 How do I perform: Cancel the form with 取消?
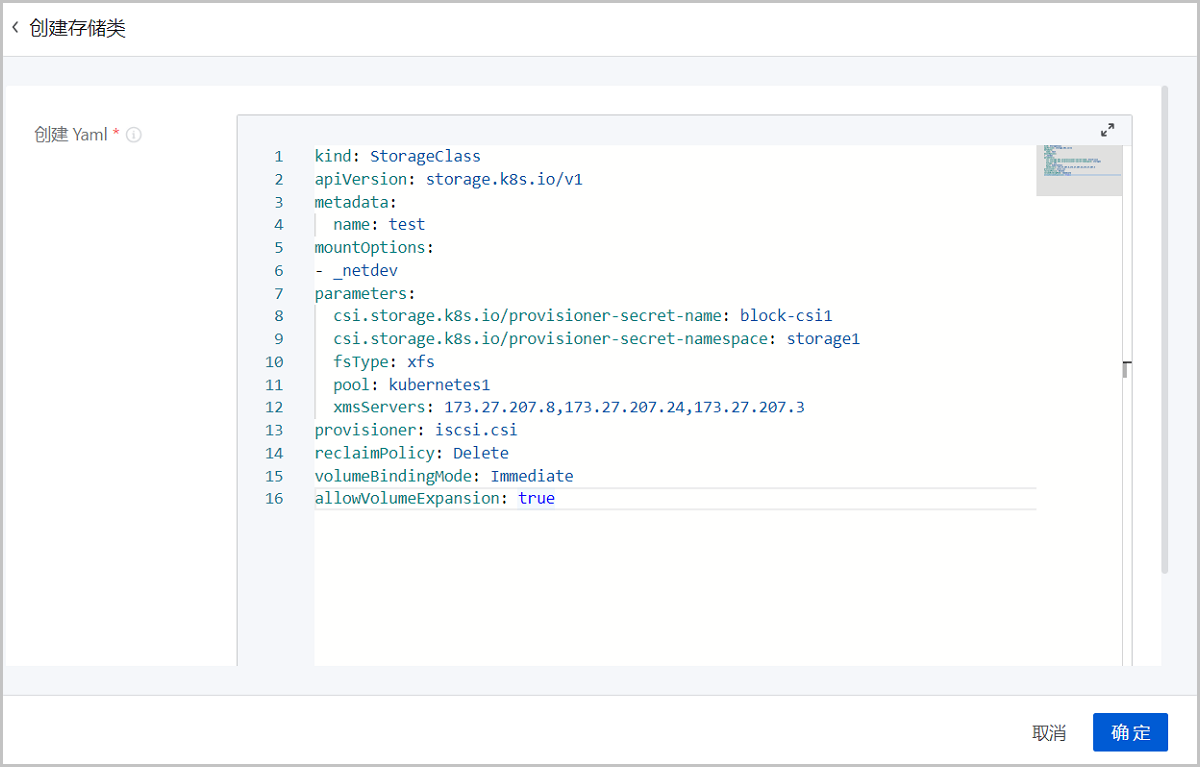click(1049, 732)
